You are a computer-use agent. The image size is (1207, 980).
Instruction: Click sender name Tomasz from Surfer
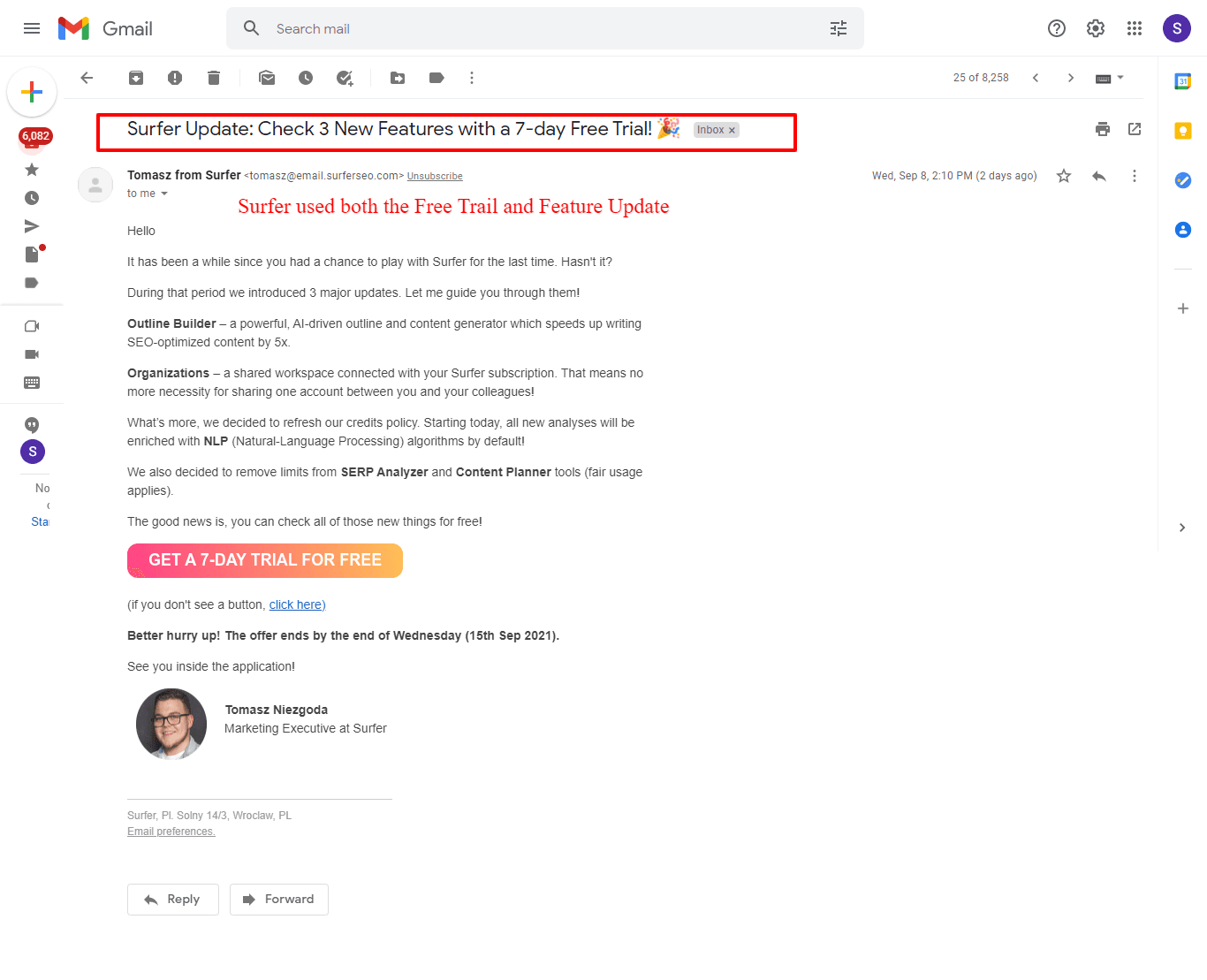pos(184,175)
